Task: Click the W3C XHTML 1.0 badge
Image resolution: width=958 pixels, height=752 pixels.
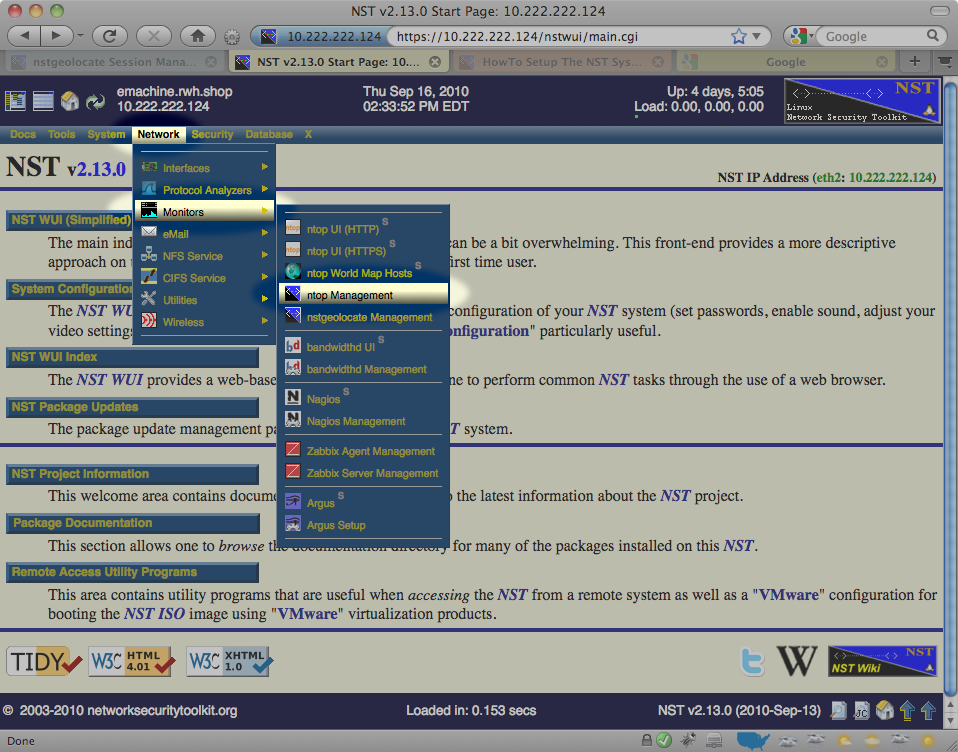Action: coord(230,662)
